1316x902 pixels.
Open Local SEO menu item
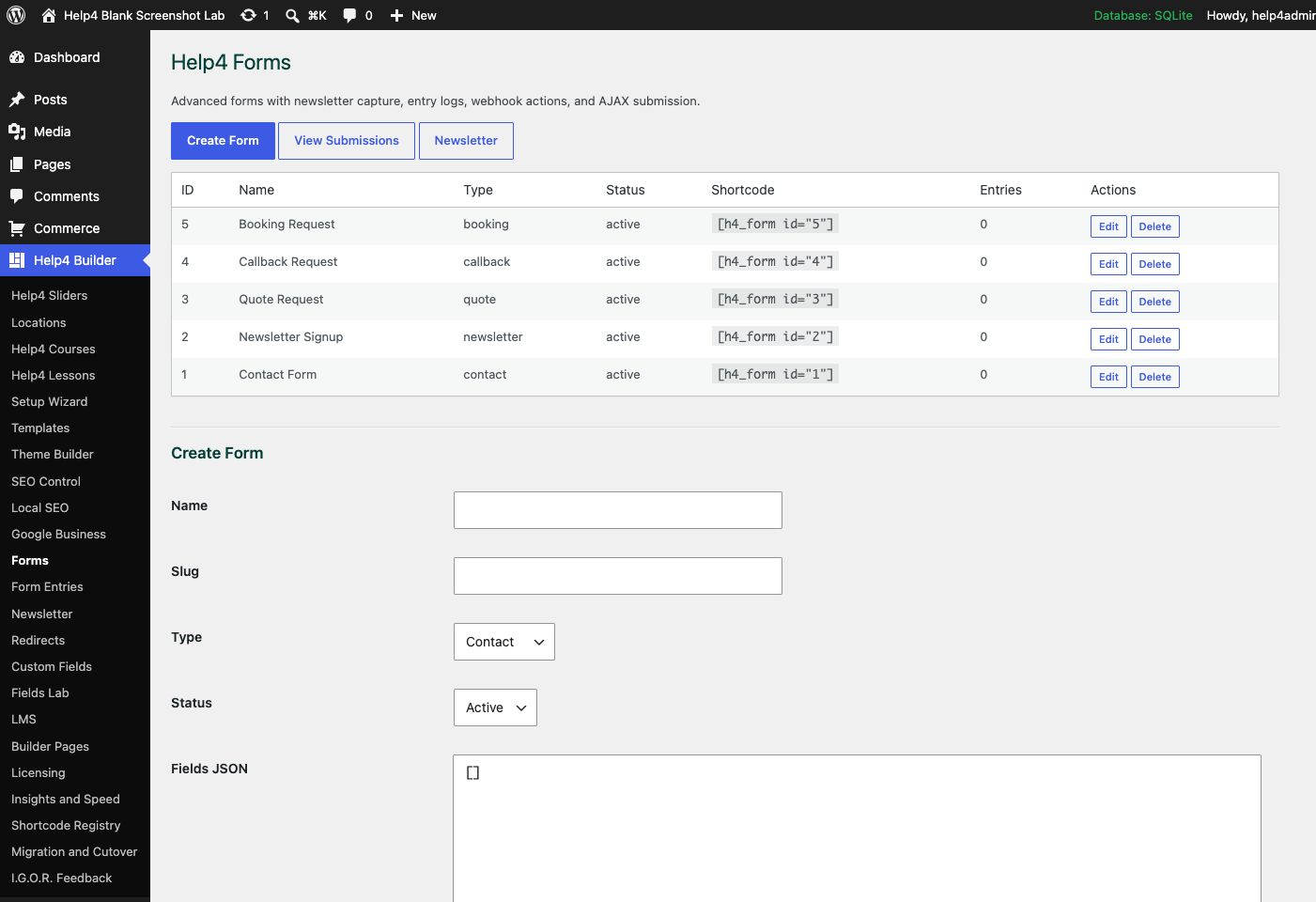click(40, 507)
